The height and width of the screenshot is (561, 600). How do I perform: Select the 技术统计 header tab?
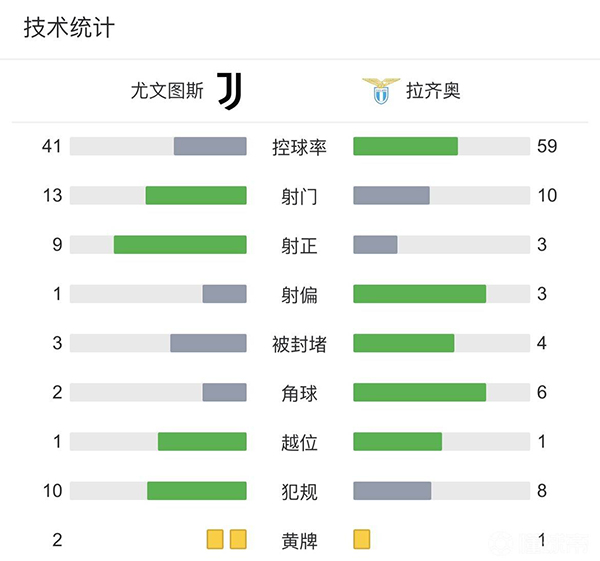(69, 28)
